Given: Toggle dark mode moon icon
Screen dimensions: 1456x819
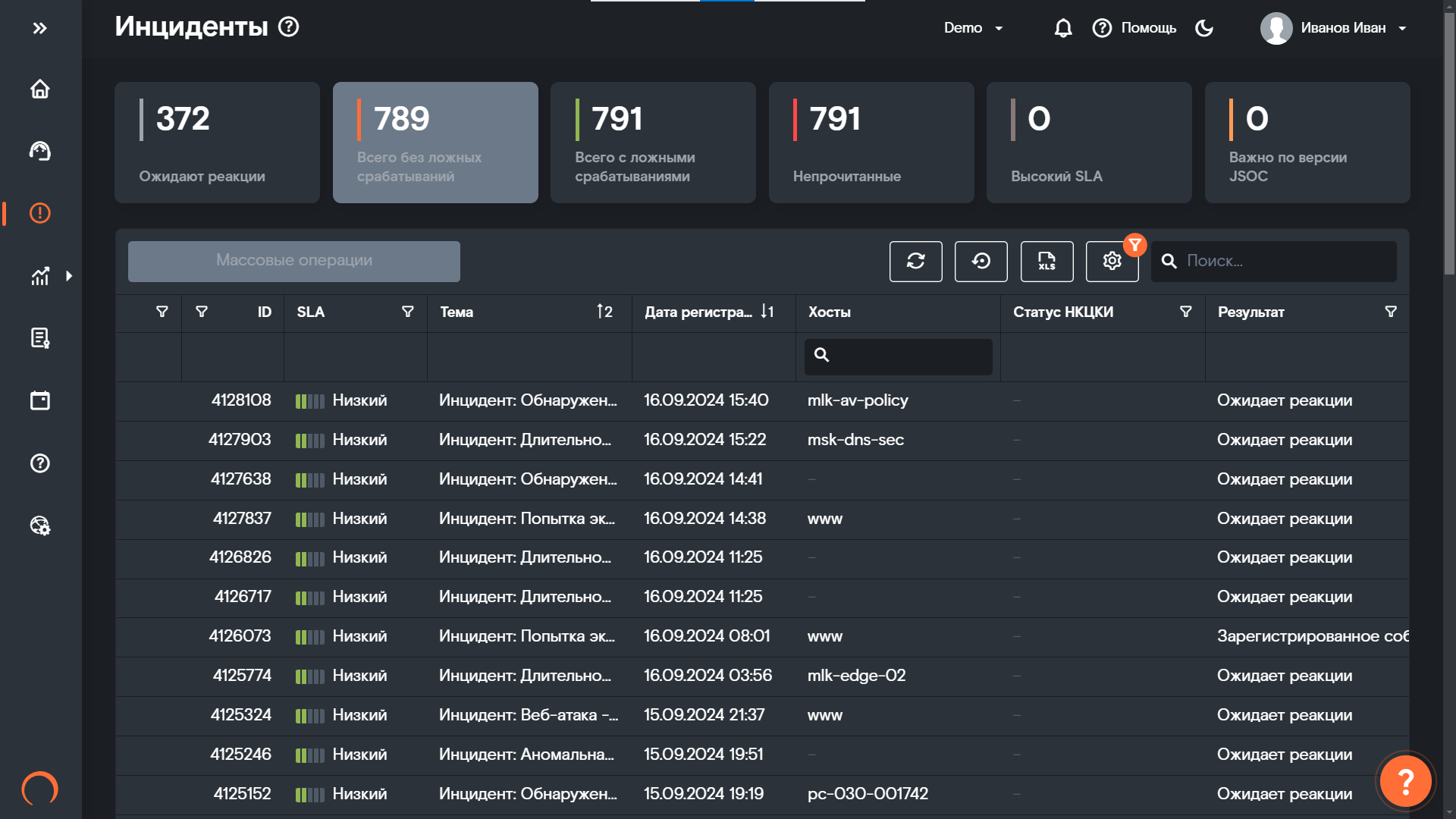Looking at the screenshot, I should [1204, 28].
